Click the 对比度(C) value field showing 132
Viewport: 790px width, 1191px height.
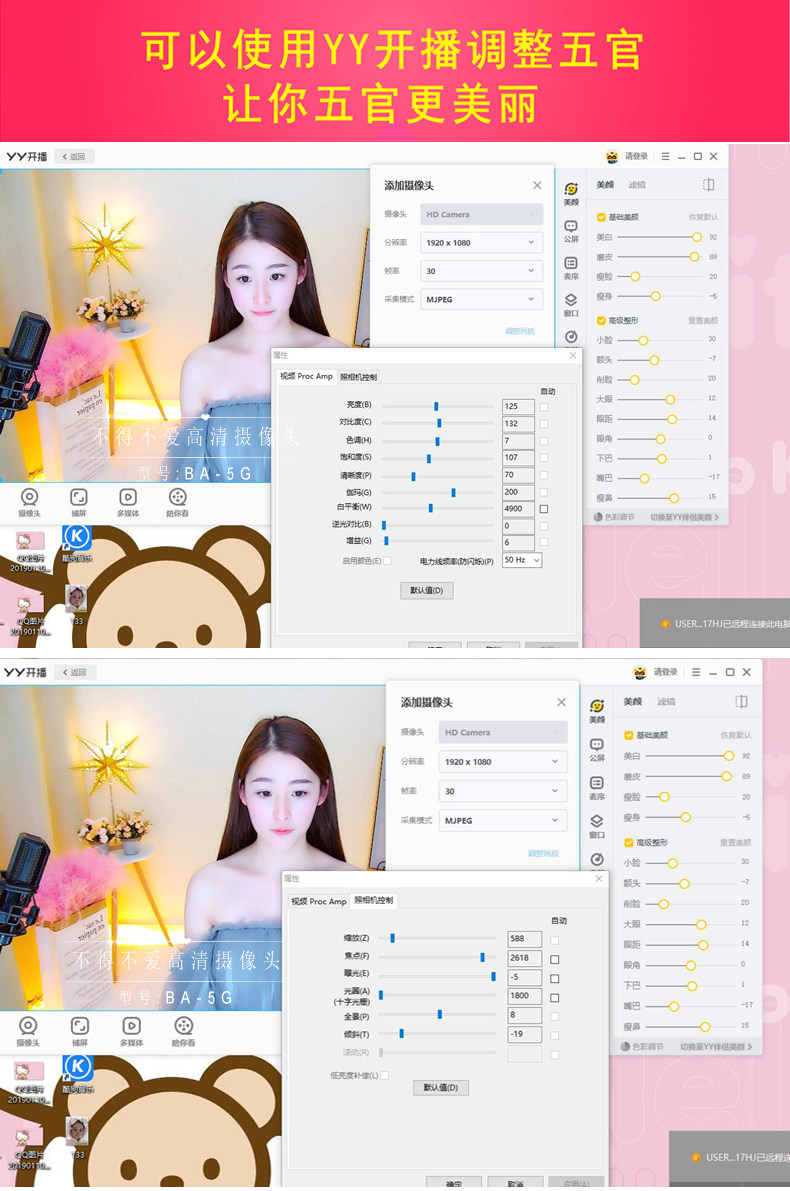pyautogui.click(x=518, y=424)
